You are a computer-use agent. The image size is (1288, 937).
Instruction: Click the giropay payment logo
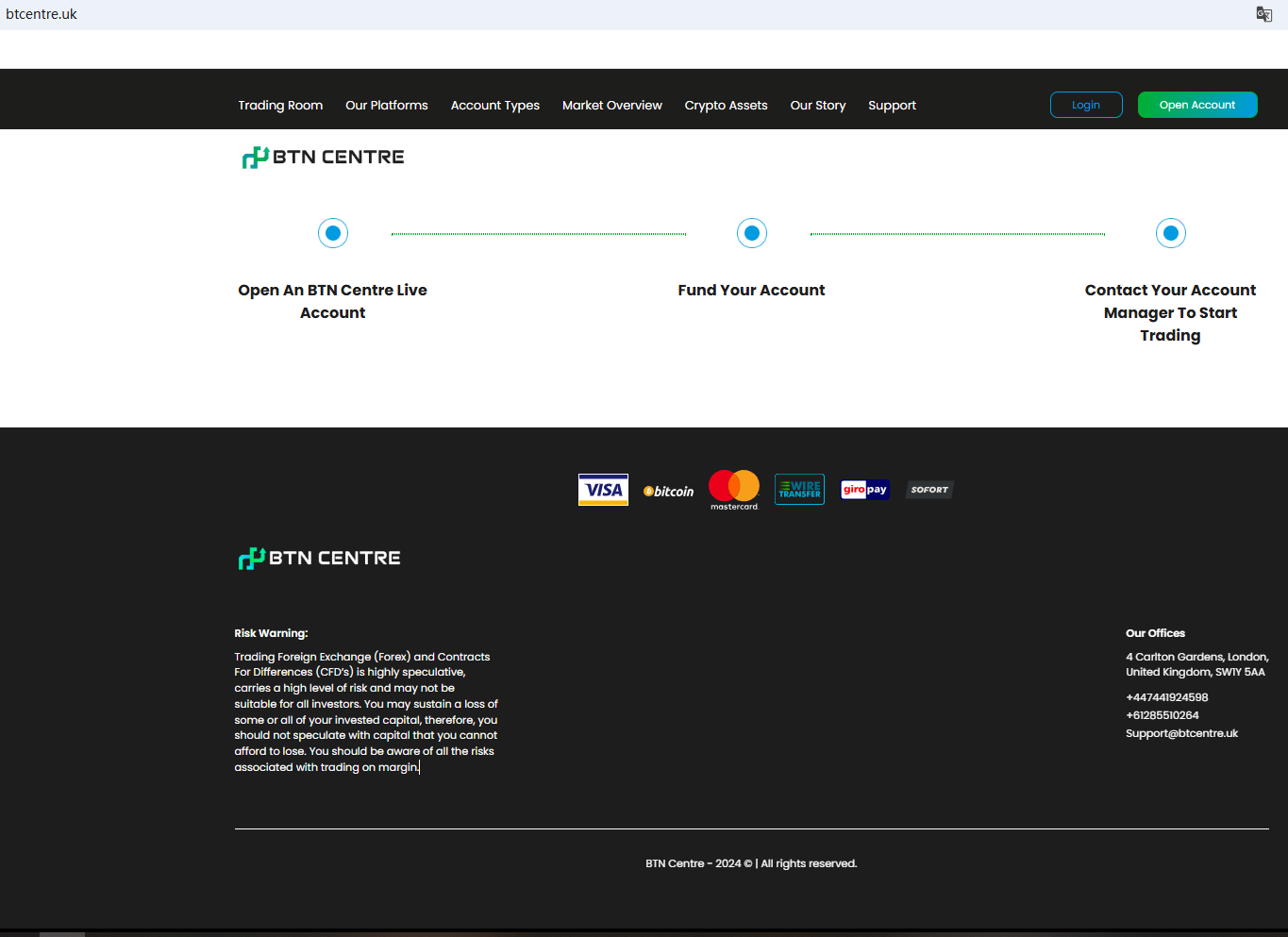(864, 490)
